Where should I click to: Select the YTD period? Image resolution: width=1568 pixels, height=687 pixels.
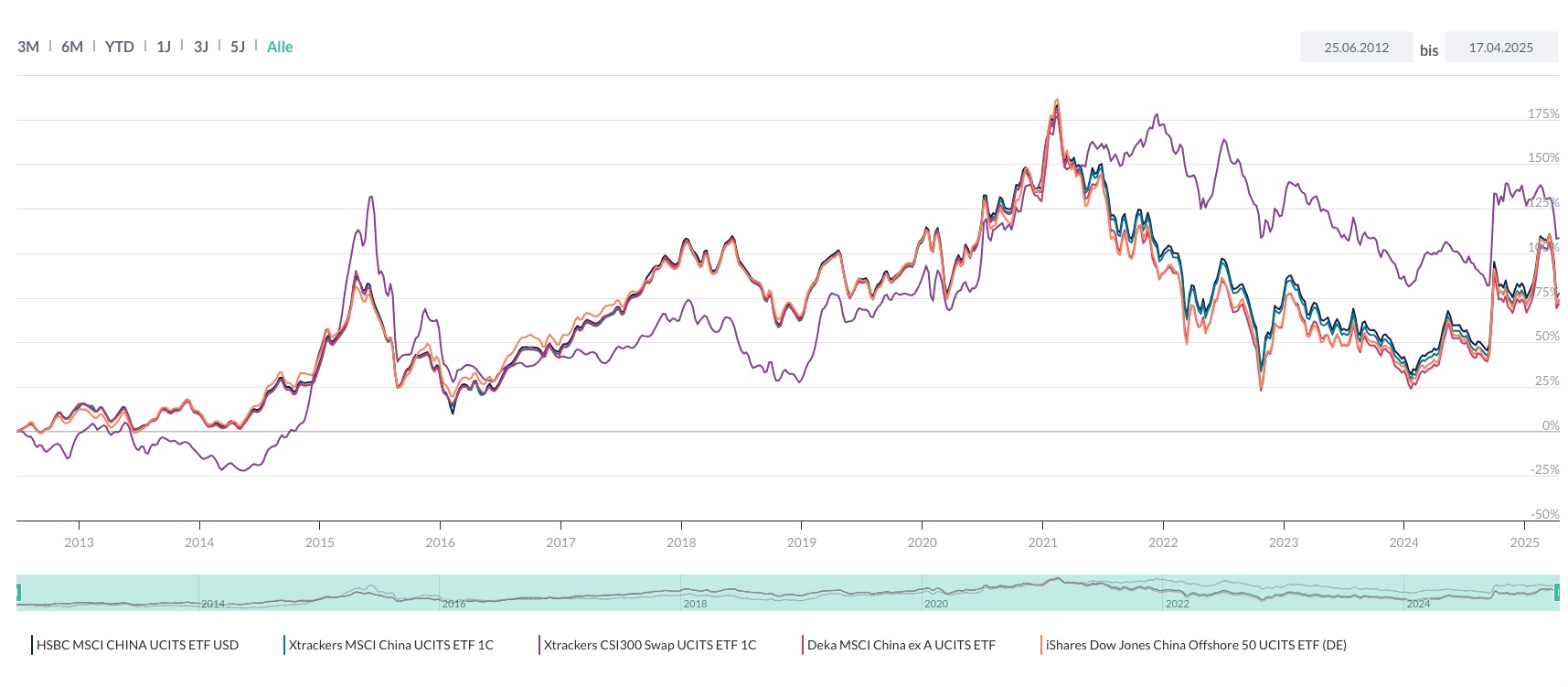click(120, 46)
